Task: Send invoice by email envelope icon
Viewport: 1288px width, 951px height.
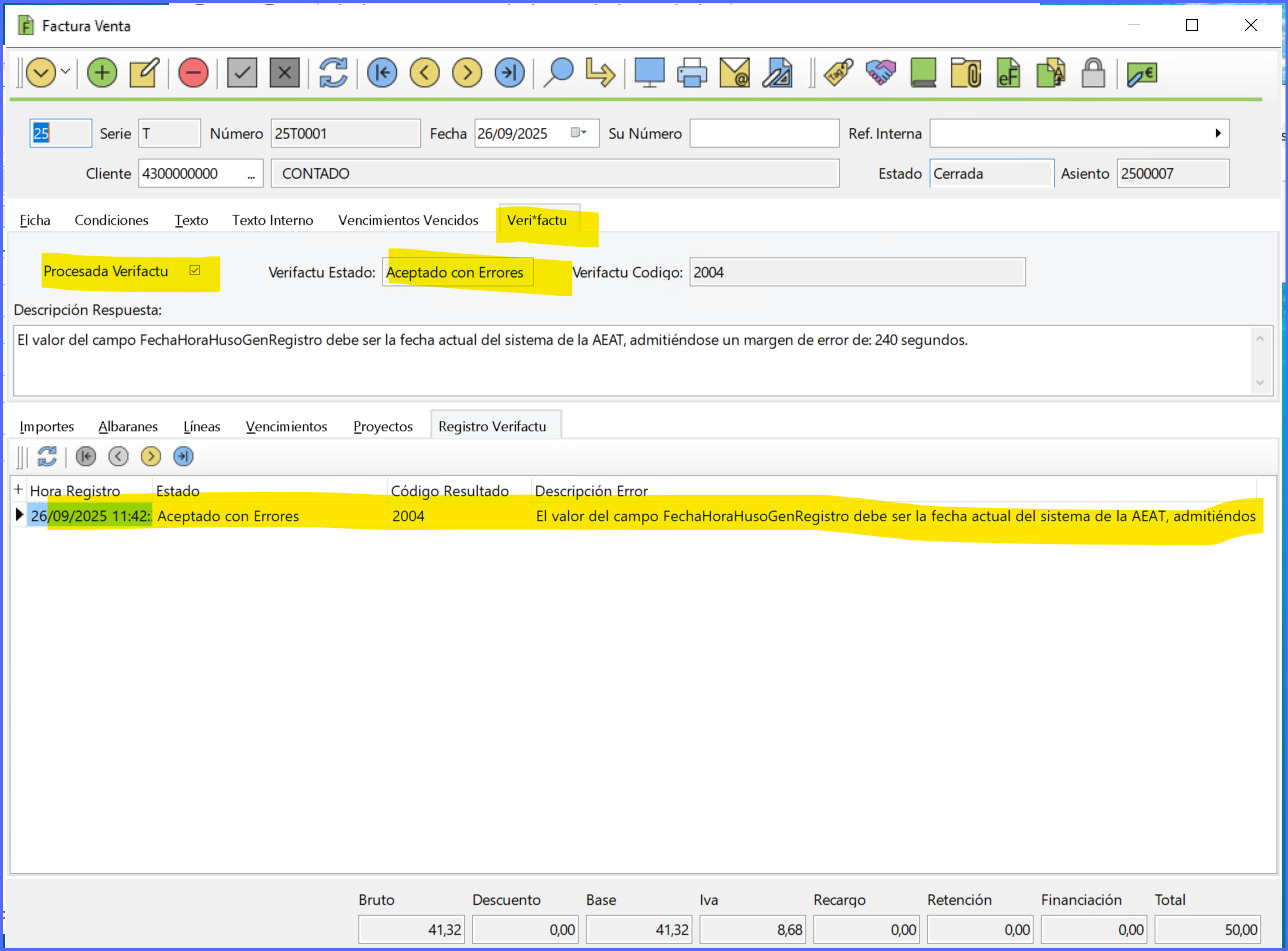Action: 735,72
